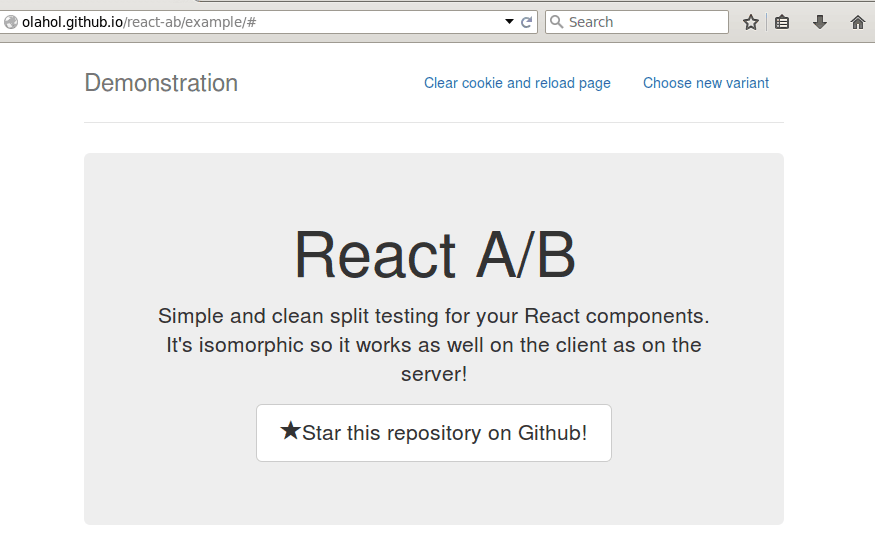This screenshot has width=875, height=549.
Task: Click the black star icon inside the GitHub button
Action: point(290,432)
